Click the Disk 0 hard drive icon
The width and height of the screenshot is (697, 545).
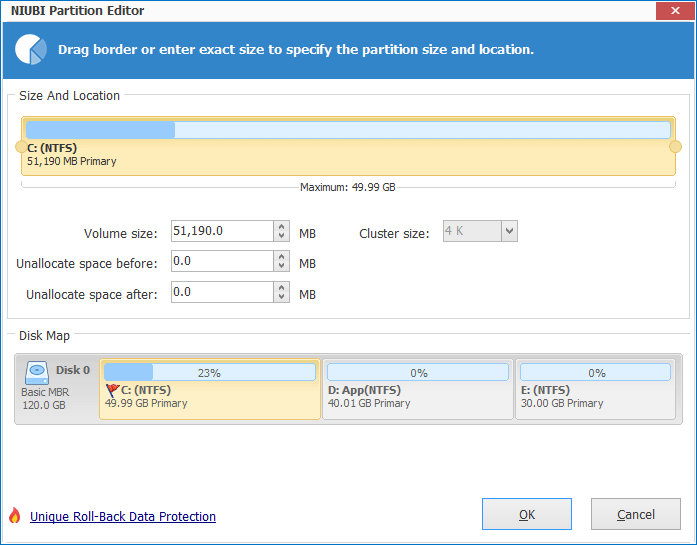(37, 373)
